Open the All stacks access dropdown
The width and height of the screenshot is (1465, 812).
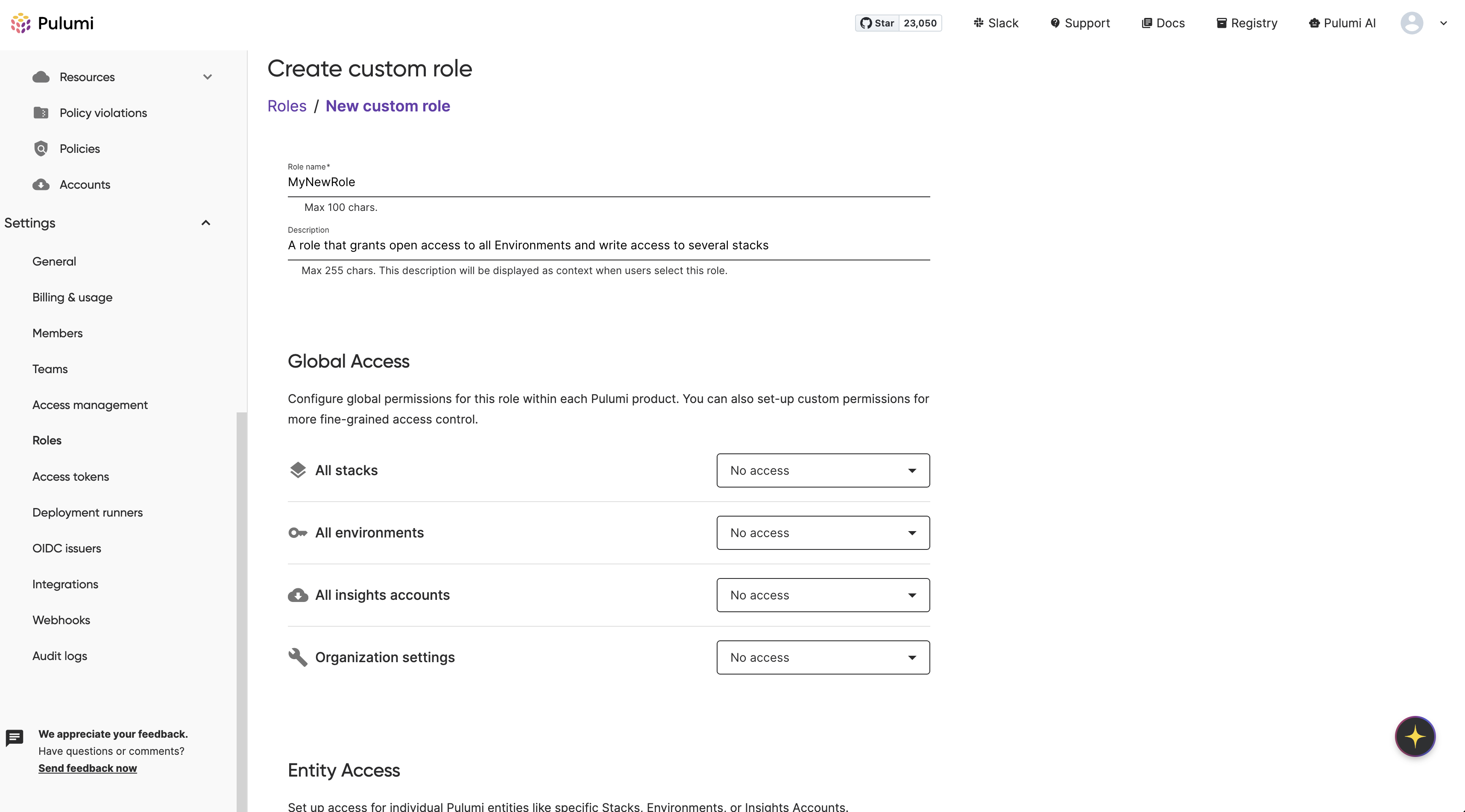coord(822,470)
